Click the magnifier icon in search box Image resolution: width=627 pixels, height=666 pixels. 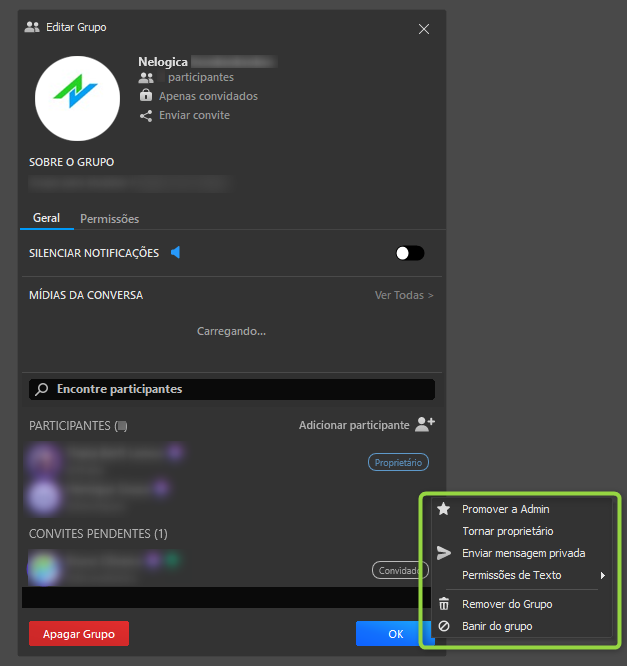coord(42,389)
